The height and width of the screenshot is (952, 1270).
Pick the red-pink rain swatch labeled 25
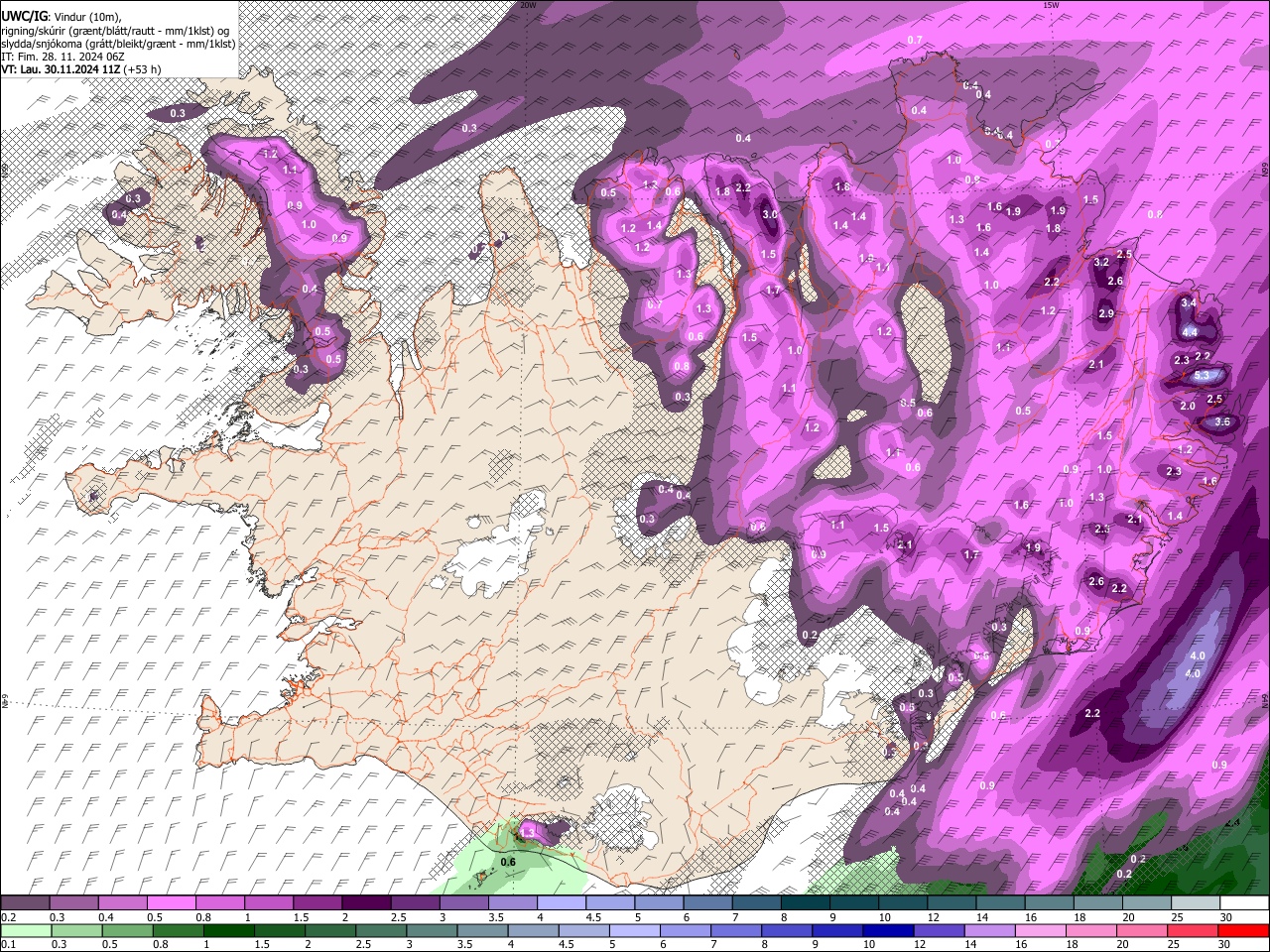(x=1193, y=930)
